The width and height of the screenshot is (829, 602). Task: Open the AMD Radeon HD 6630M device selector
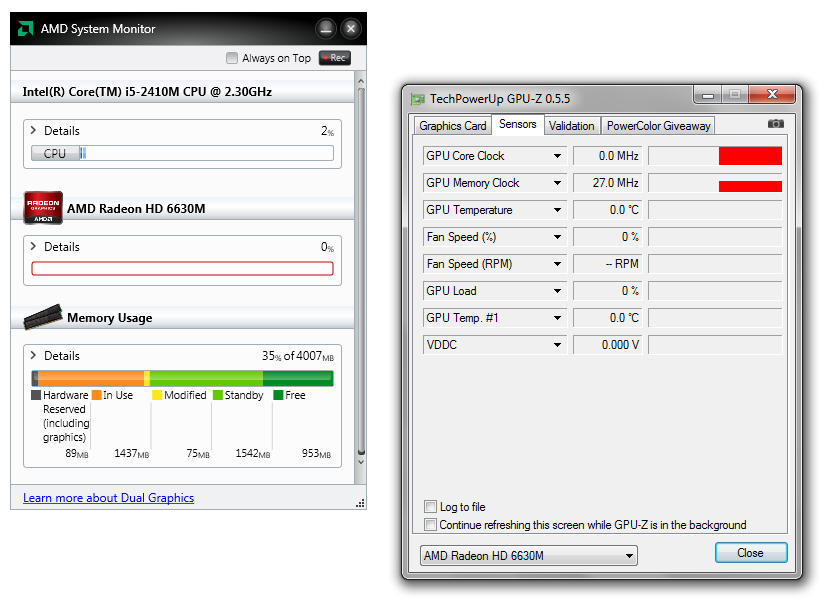[x=529, y=555]
